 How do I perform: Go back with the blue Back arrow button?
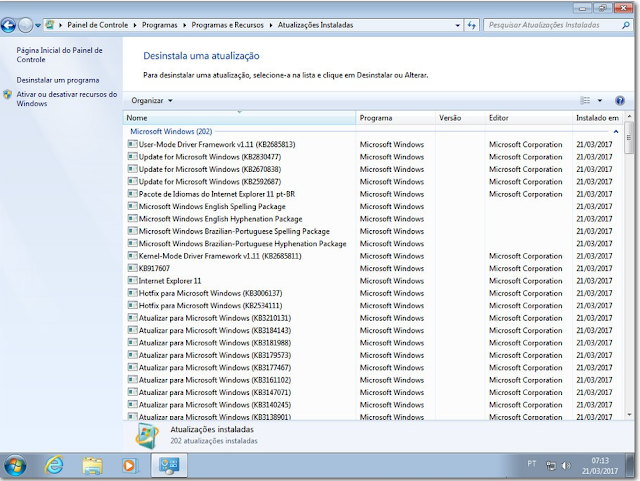(x=8, y=25)
